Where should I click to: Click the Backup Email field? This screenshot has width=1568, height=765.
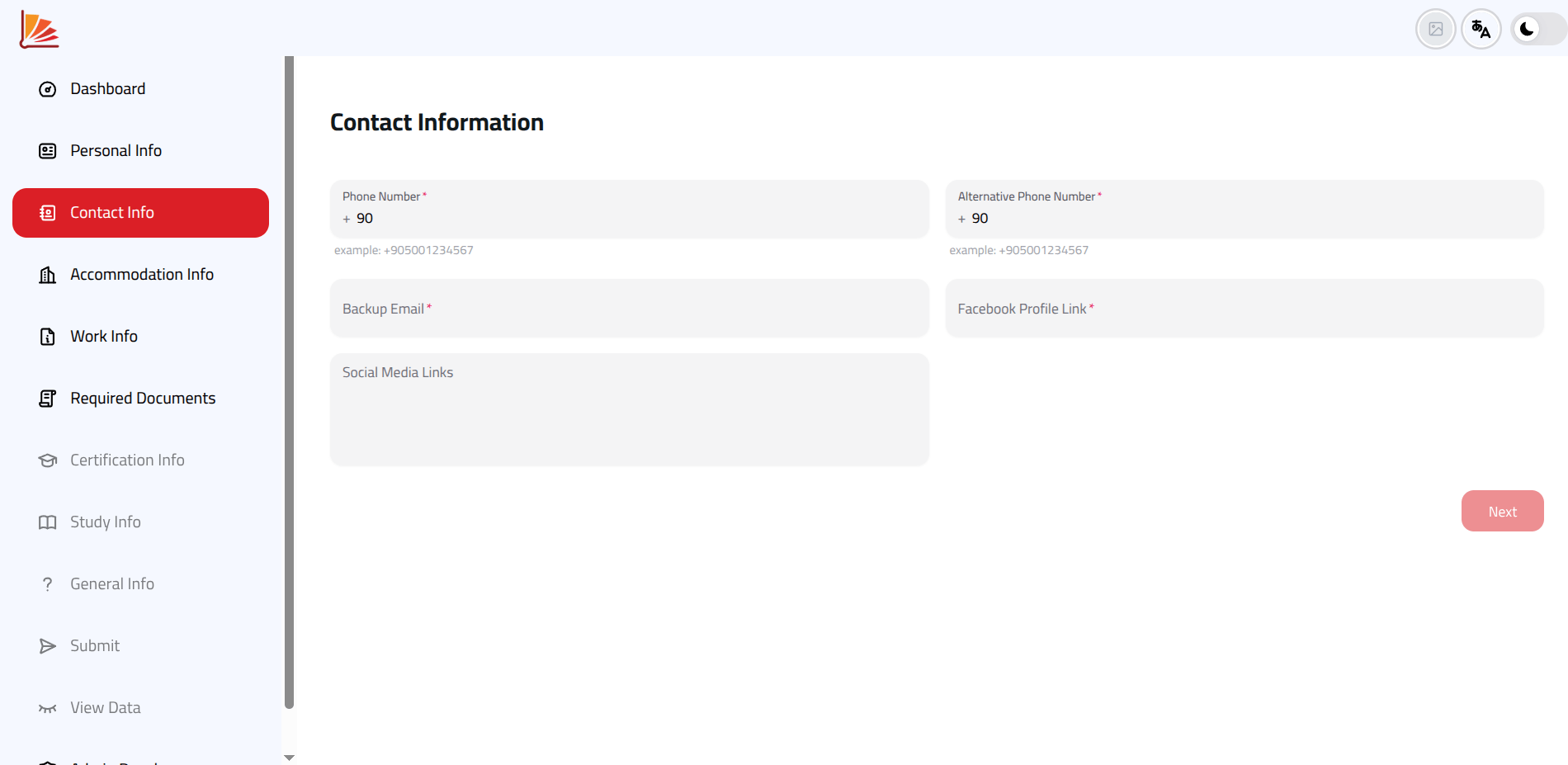coord(629,309)
